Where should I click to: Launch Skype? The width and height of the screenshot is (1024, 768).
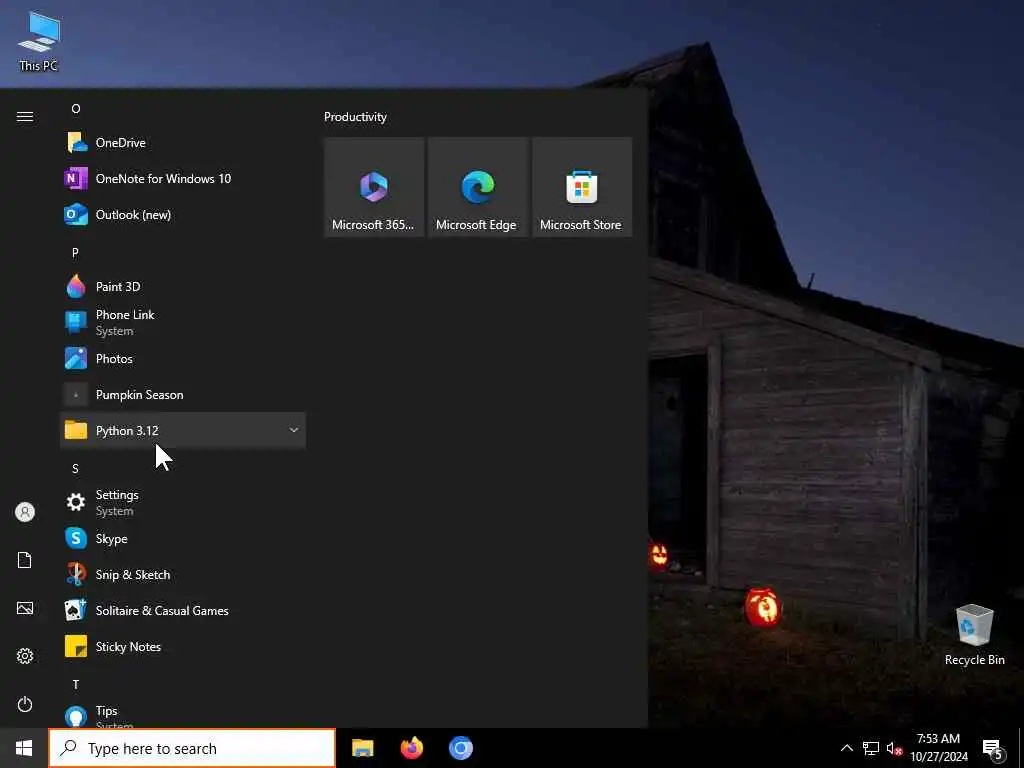pos(183,538)
